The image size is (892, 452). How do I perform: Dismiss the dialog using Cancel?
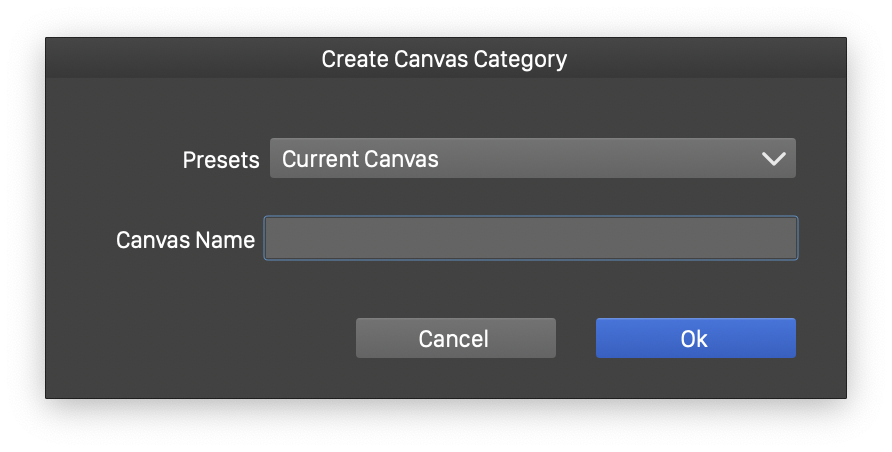[x=455, y=338]
